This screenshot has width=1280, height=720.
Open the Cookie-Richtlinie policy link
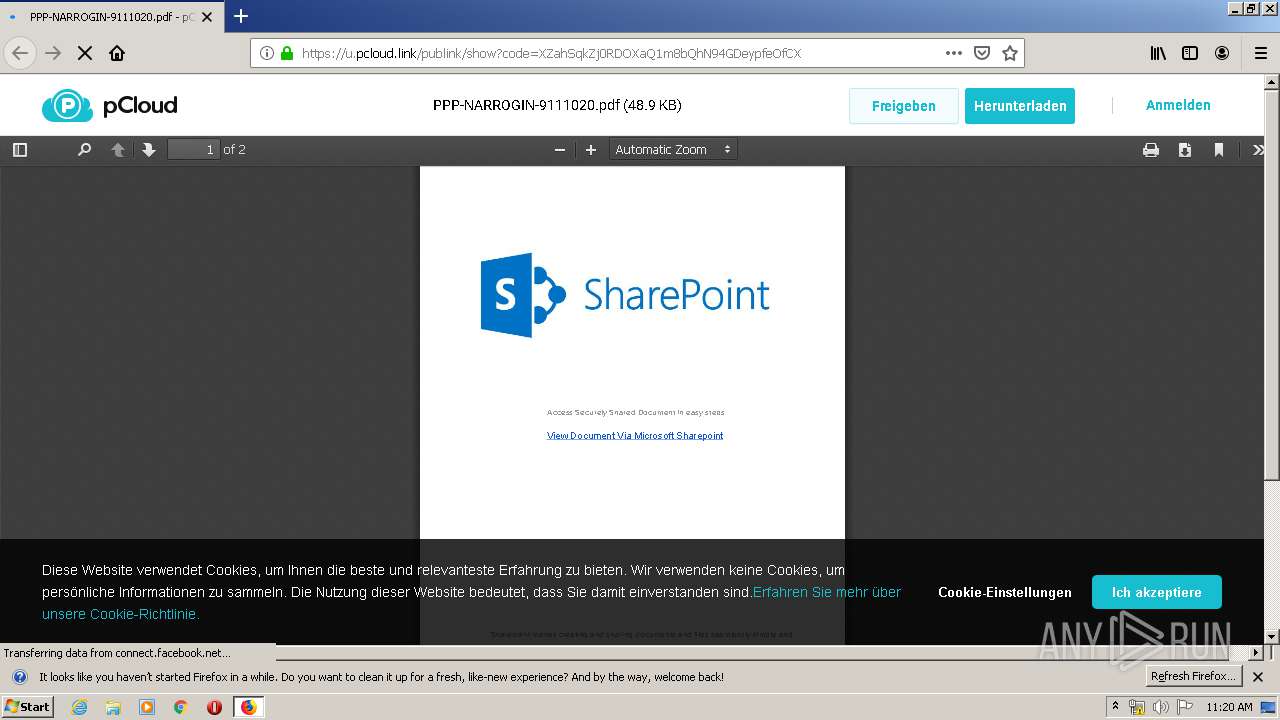tap(121, 614)
